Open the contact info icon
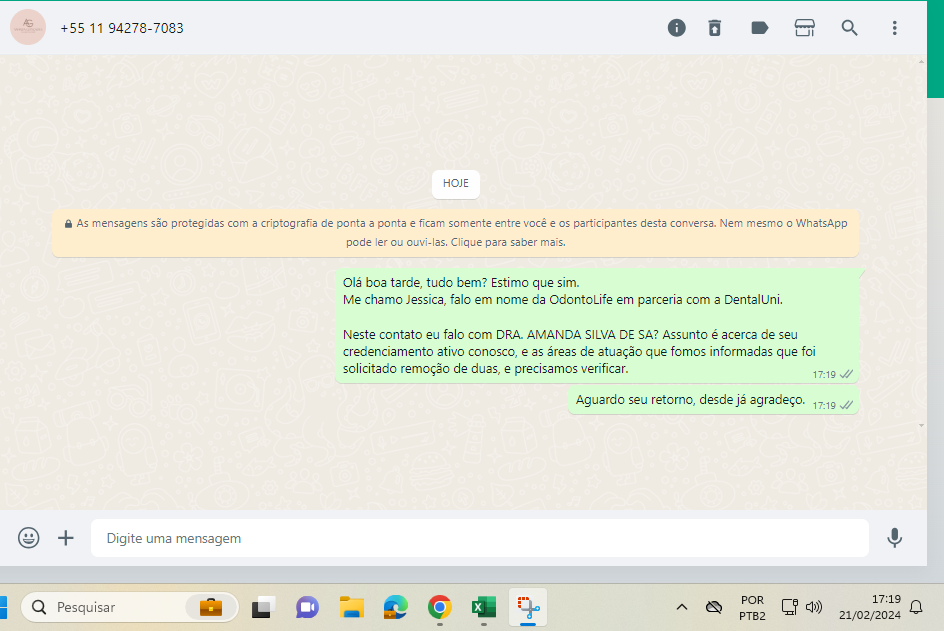Image resolution: width=944 pixels, height=631 pixels. 676,28
